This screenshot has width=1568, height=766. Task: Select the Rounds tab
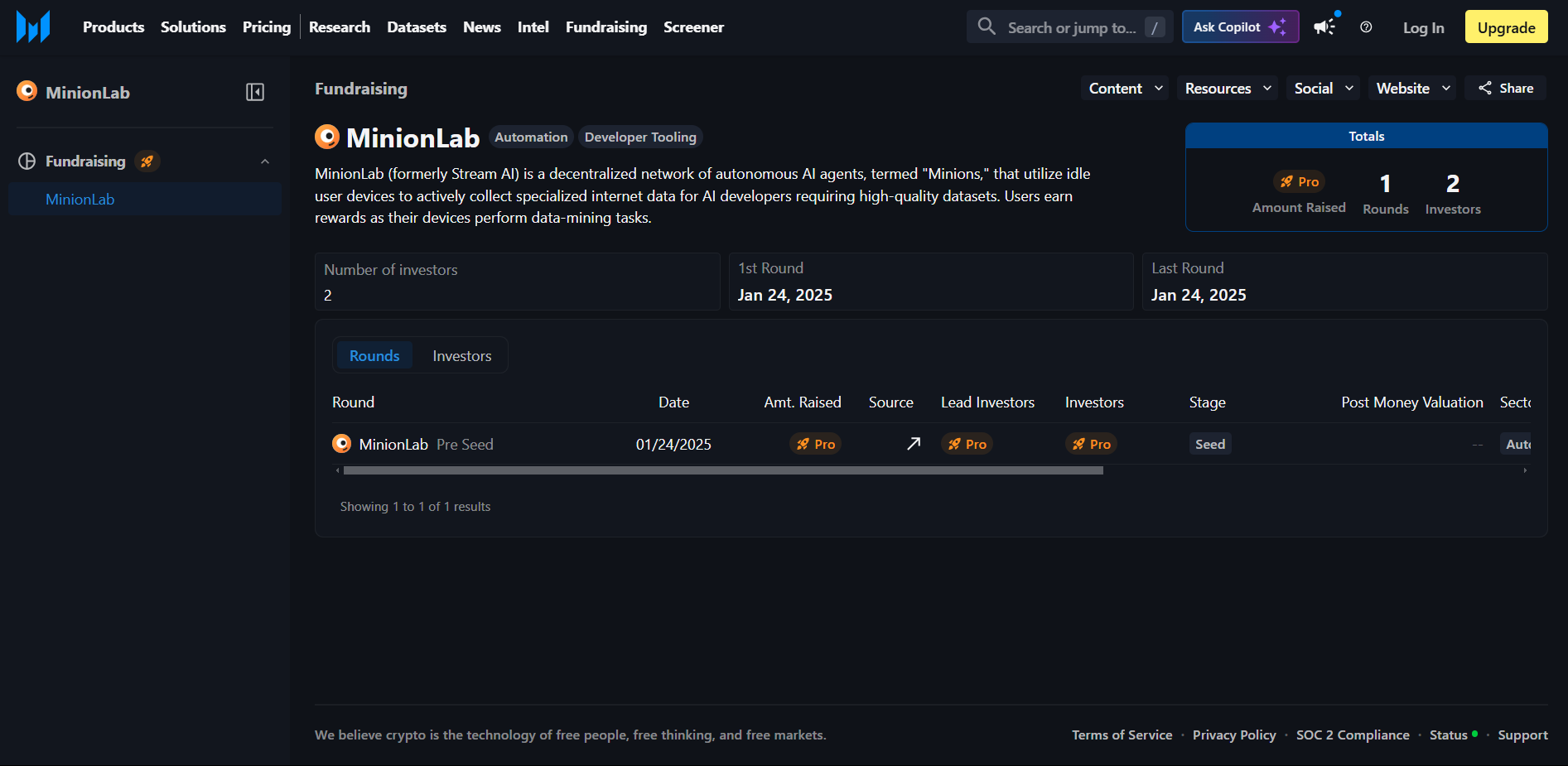[374, 355]
